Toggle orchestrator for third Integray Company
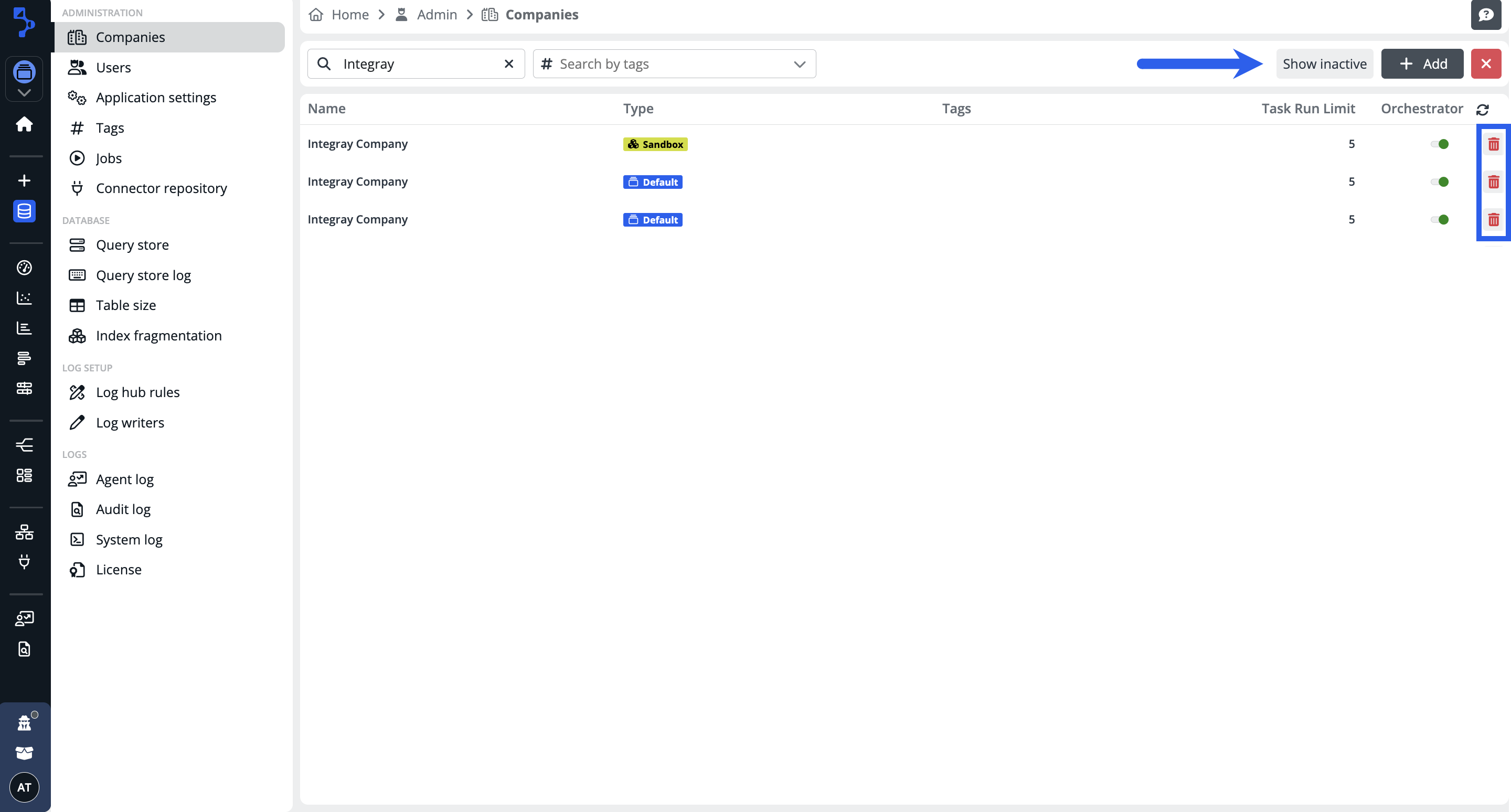 point(1440,219)
